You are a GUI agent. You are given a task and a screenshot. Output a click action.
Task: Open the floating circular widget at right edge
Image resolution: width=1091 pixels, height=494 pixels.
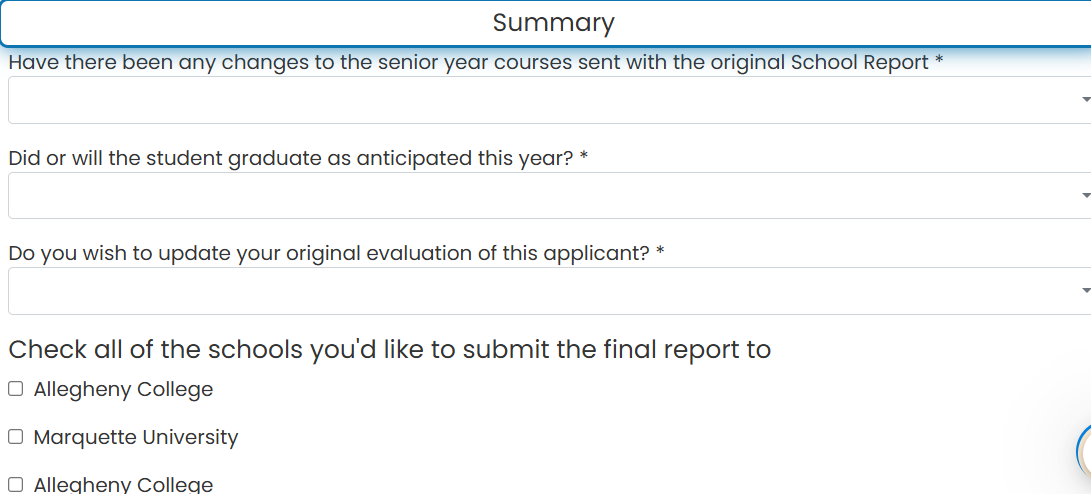(1084, 452)
